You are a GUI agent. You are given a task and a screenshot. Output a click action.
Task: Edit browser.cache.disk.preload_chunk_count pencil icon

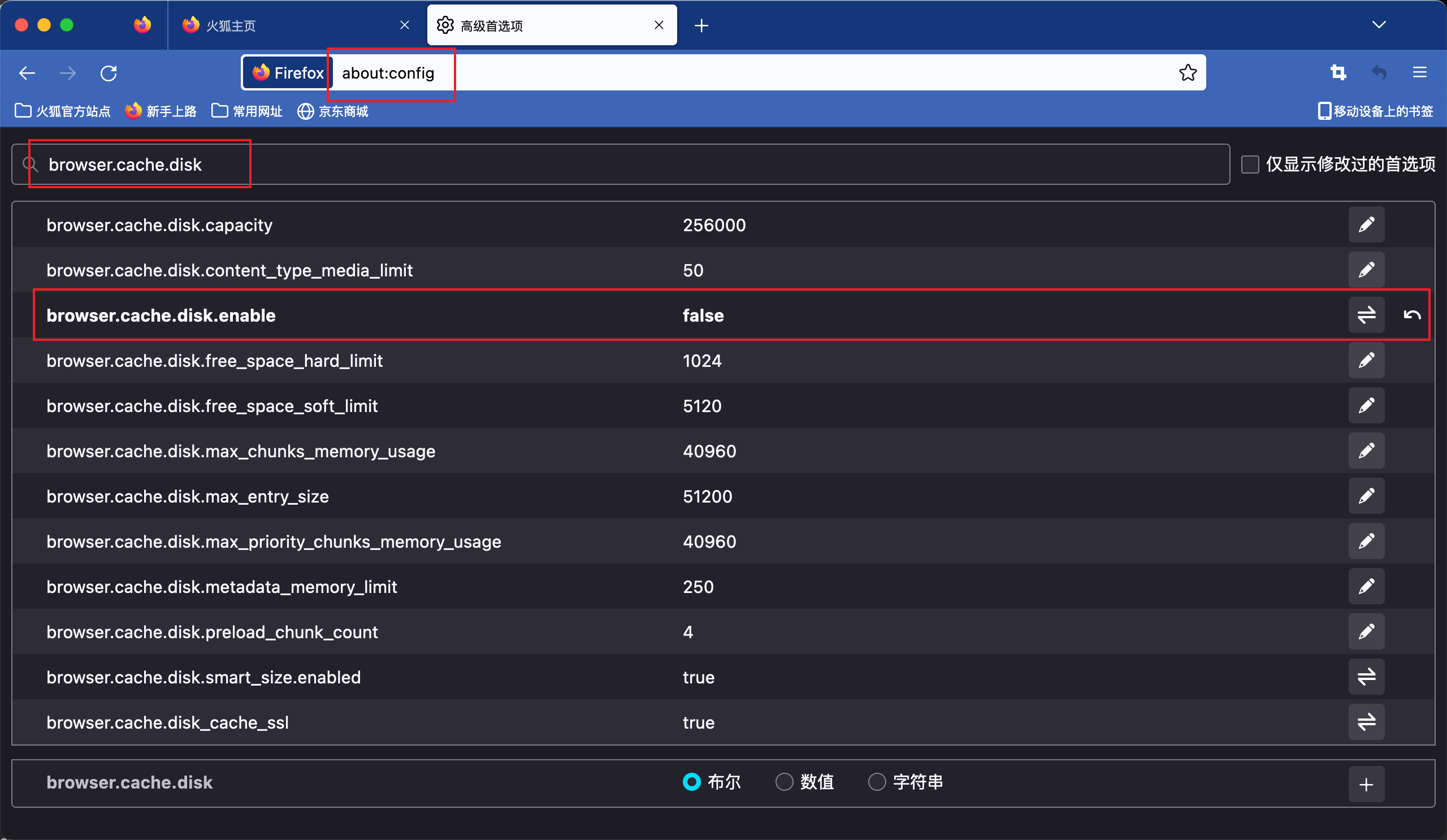[x=1366, y=631]
